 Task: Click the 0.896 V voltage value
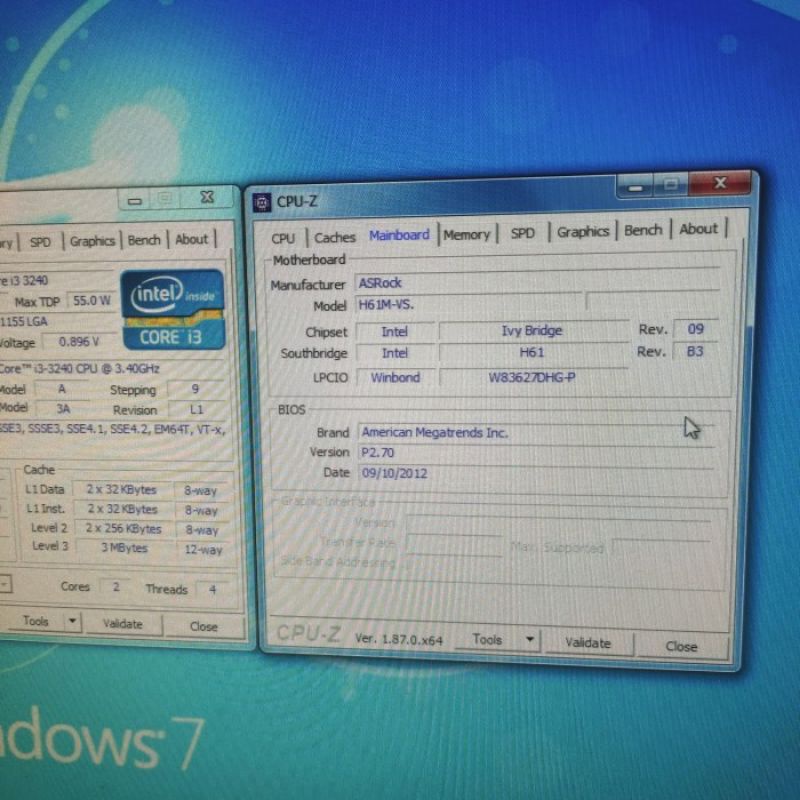pyautogui.click(x=79, y=341)
